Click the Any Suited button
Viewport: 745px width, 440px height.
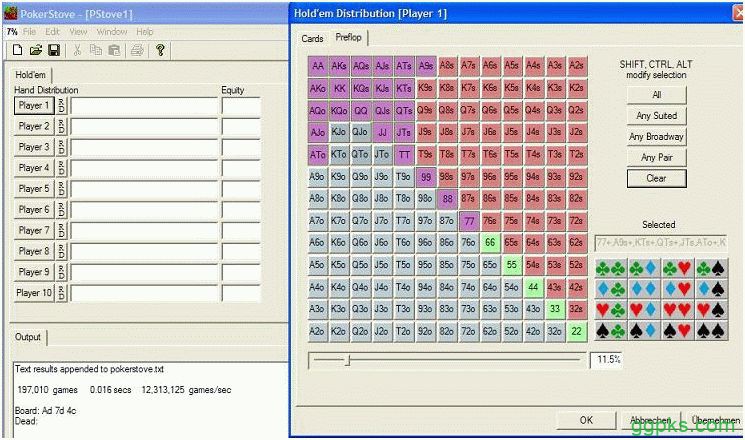tap(657, 115)
